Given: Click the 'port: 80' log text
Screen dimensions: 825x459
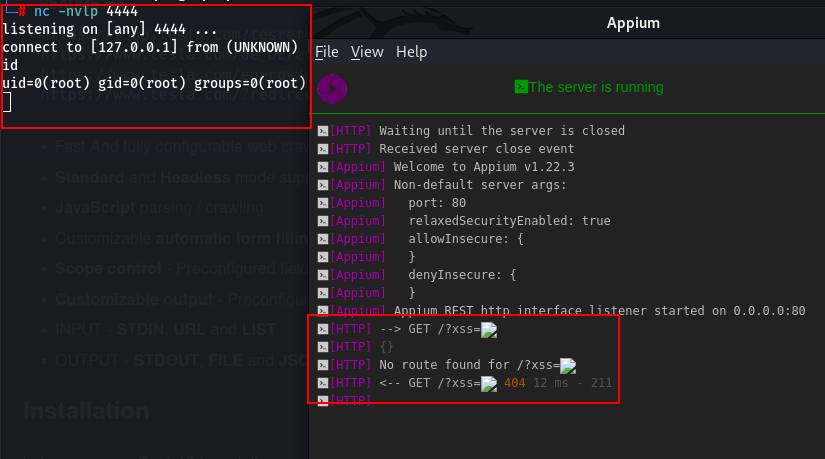Looking at the screenshot, I should point(437,203).
